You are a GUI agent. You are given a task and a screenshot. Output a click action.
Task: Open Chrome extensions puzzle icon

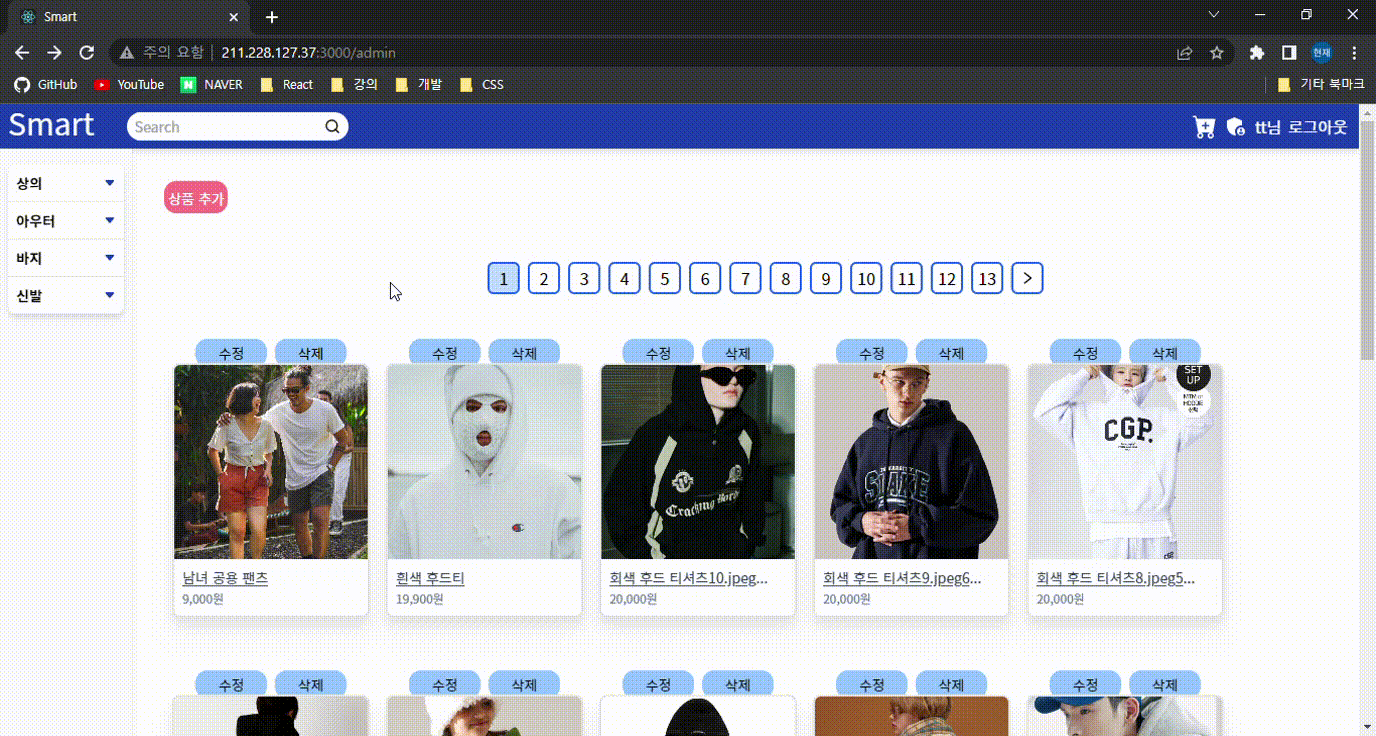click(1257, 52)
